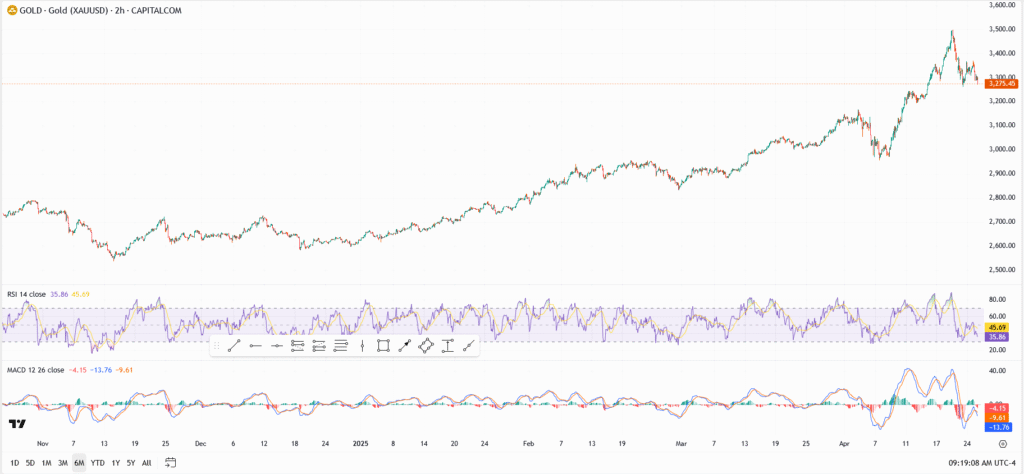This screenshot has height=474, width=1024.
Task: Select the rotated rectangle tool
Action: (x=426, y=346)
